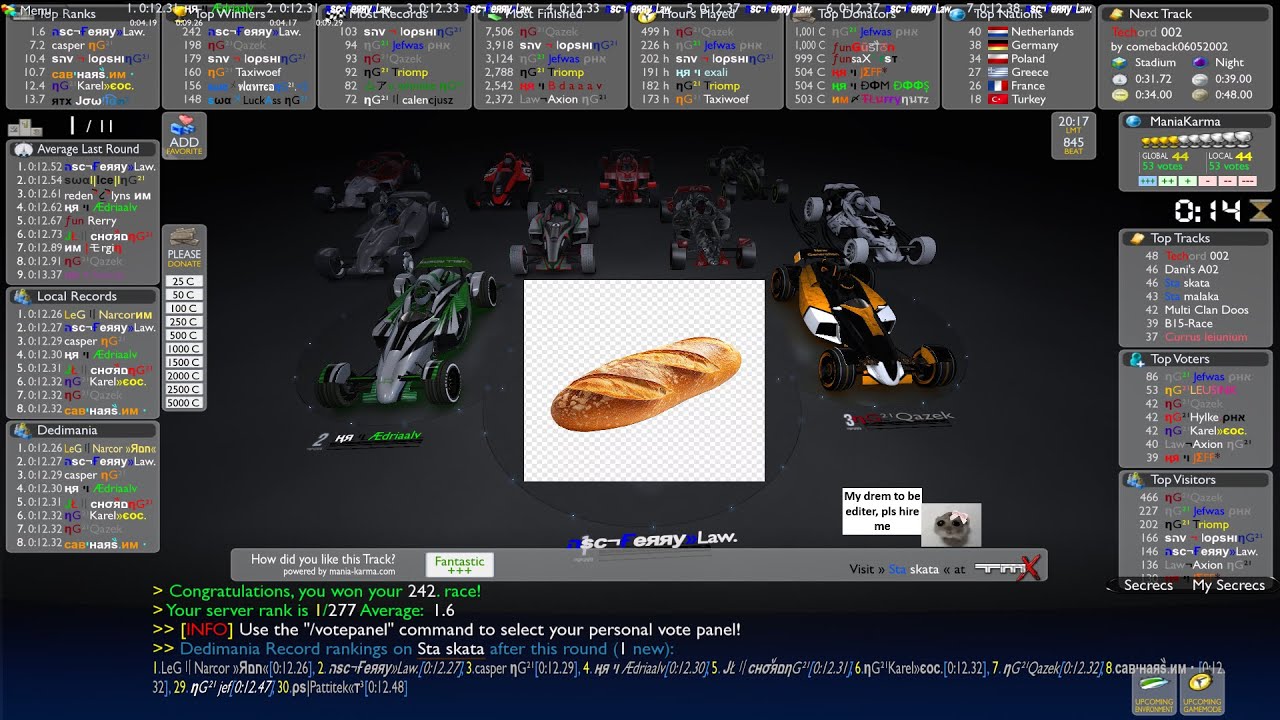Open the Top Tracks widget title
This screenshot has width=1280, height=720.
[1180, 238]
